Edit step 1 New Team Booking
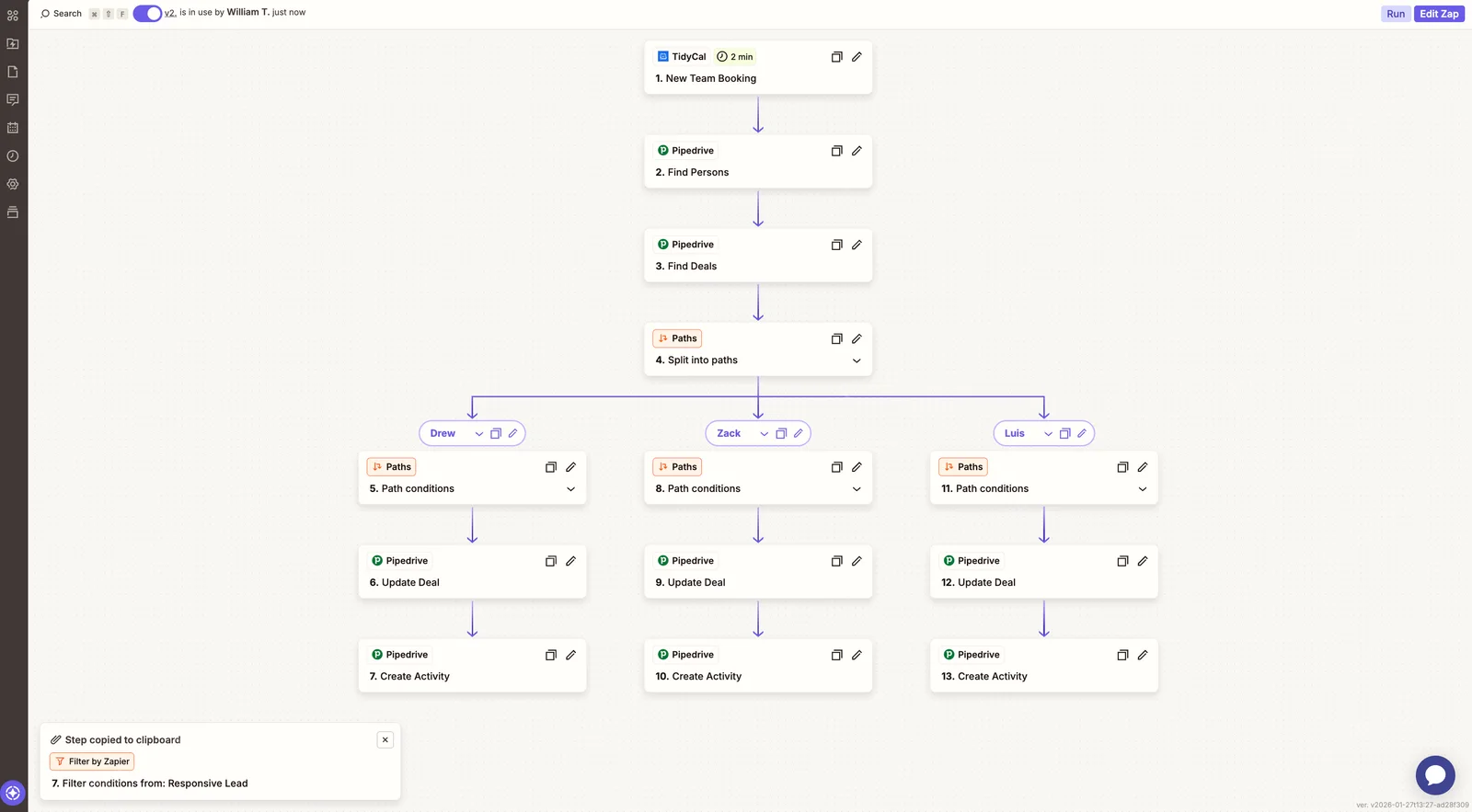The height and width of the screenshot is (812, 1472). point(857,57)
